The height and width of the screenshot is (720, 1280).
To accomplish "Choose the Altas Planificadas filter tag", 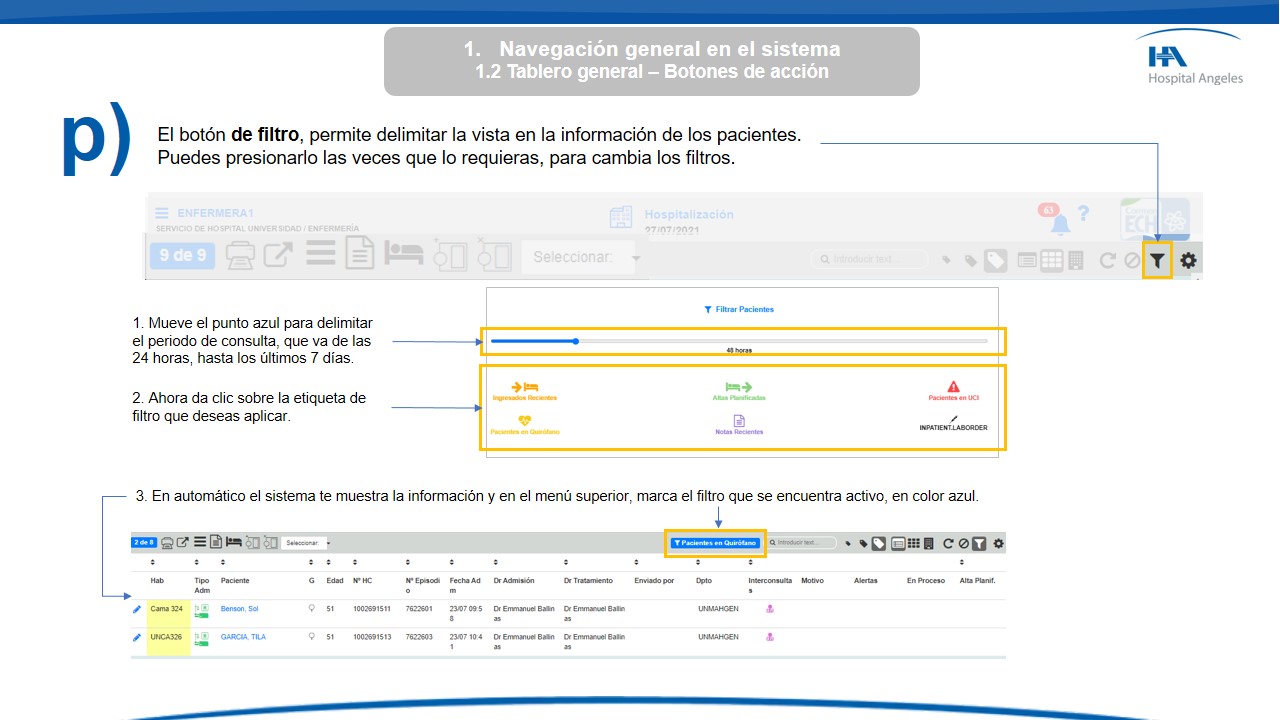I will tap(739, 391).
